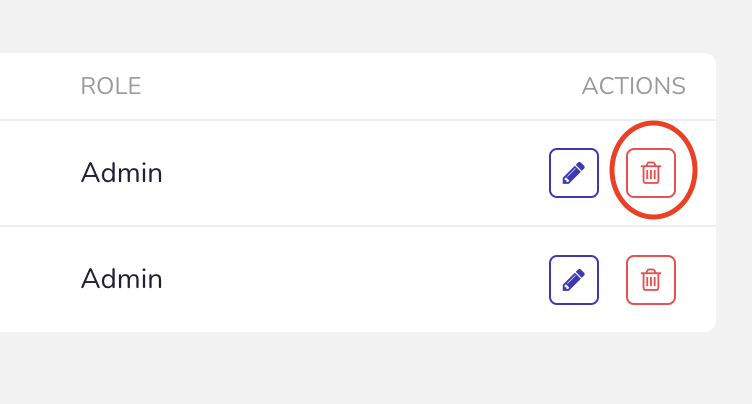Sort the table by the ROLE heading
Image resolution: width=752 pixels, height=404 pixels.
click(x=111, y=86)
